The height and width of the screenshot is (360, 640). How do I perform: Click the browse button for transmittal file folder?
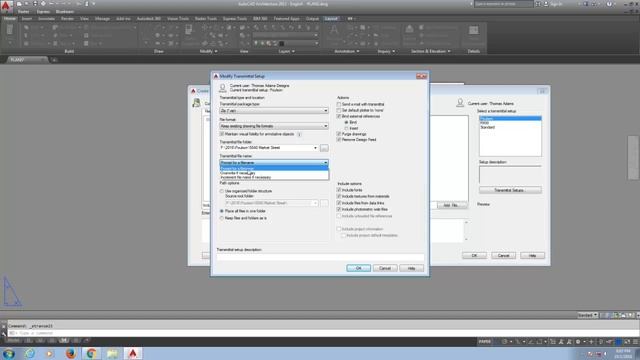click(324, 148)
